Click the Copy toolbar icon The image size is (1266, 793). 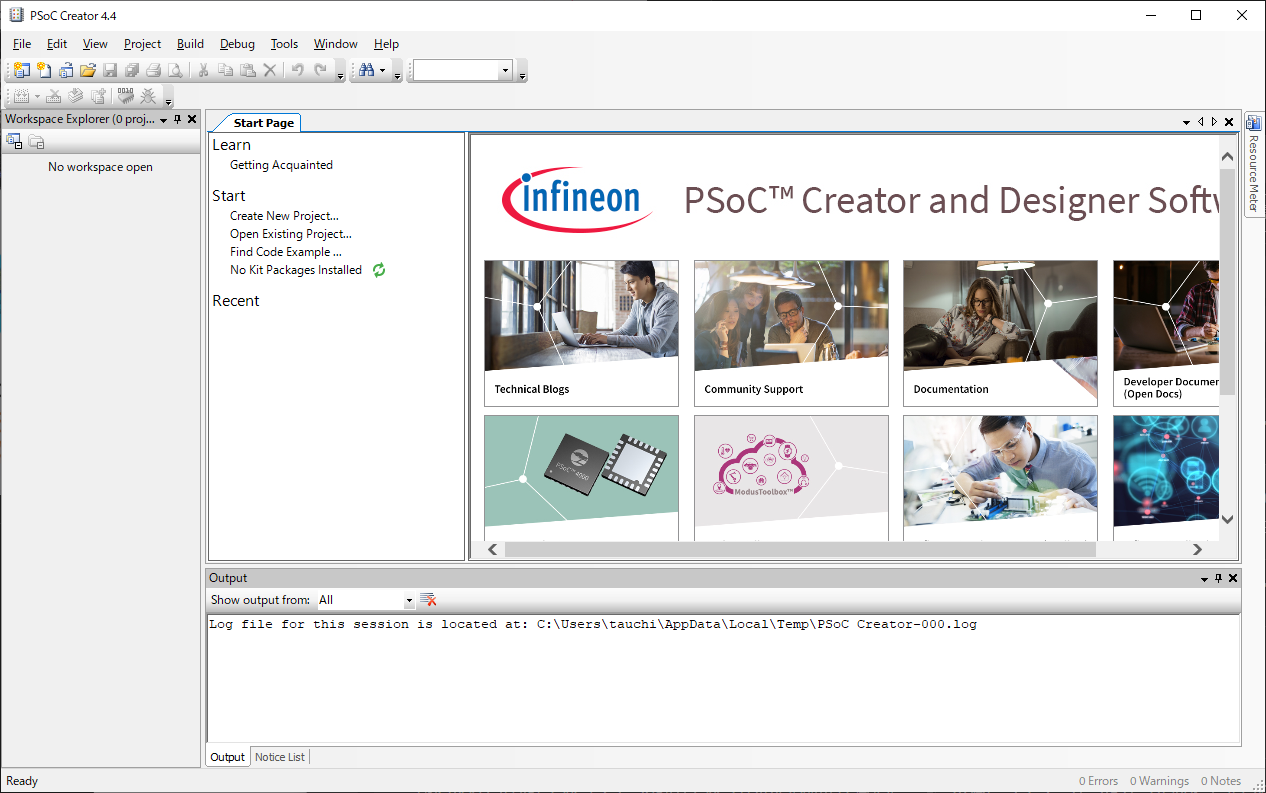click(x=225, y=70)
